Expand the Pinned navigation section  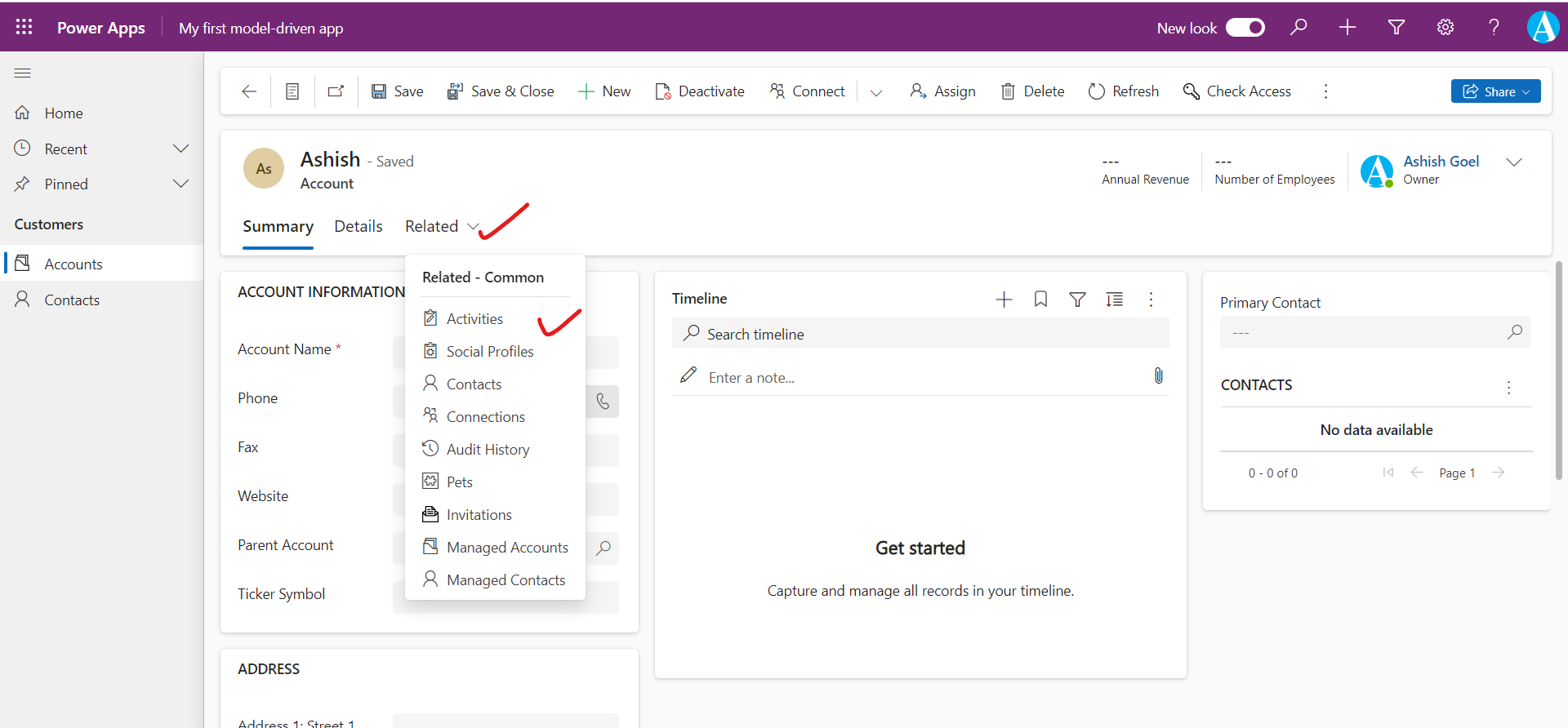pyautogui.click(x=181, y=184)
